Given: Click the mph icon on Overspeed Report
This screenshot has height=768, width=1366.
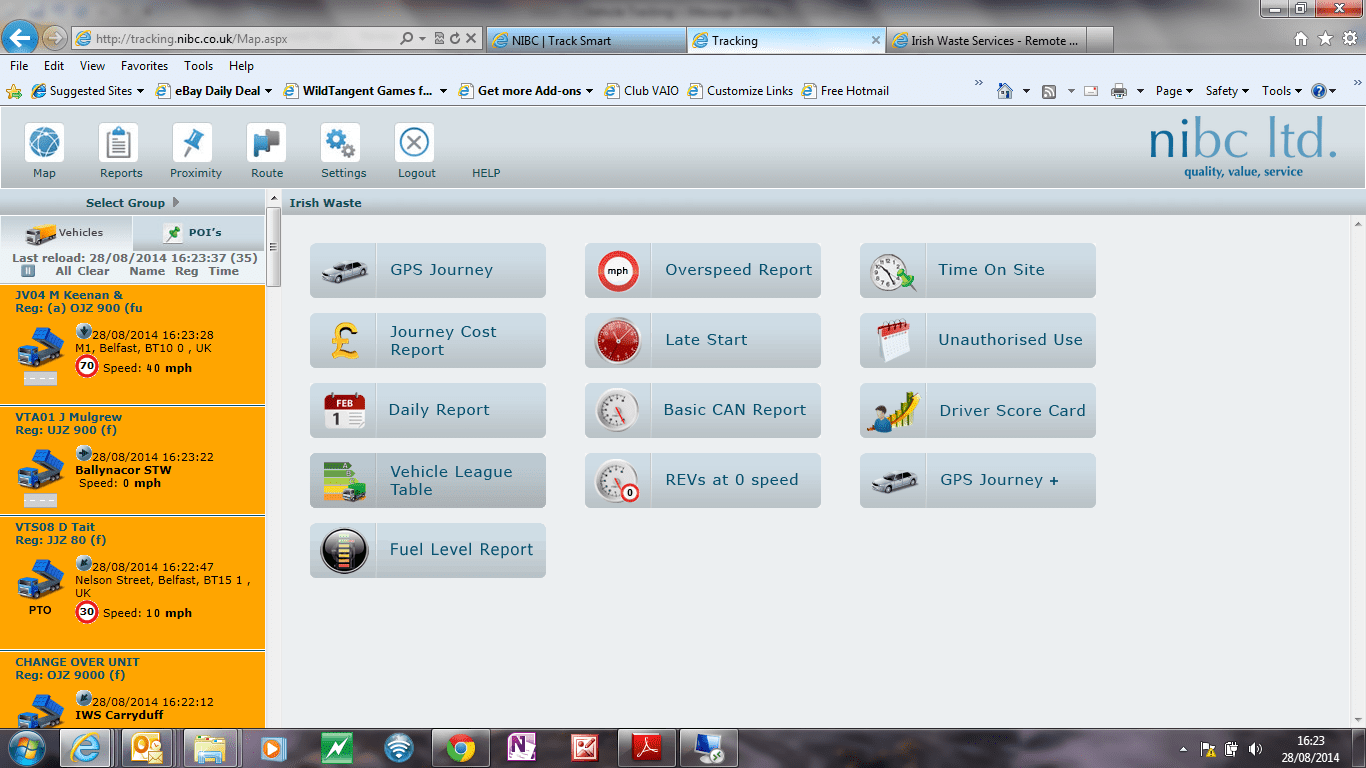Looking at the screenshot, I should tap(618, 269).
